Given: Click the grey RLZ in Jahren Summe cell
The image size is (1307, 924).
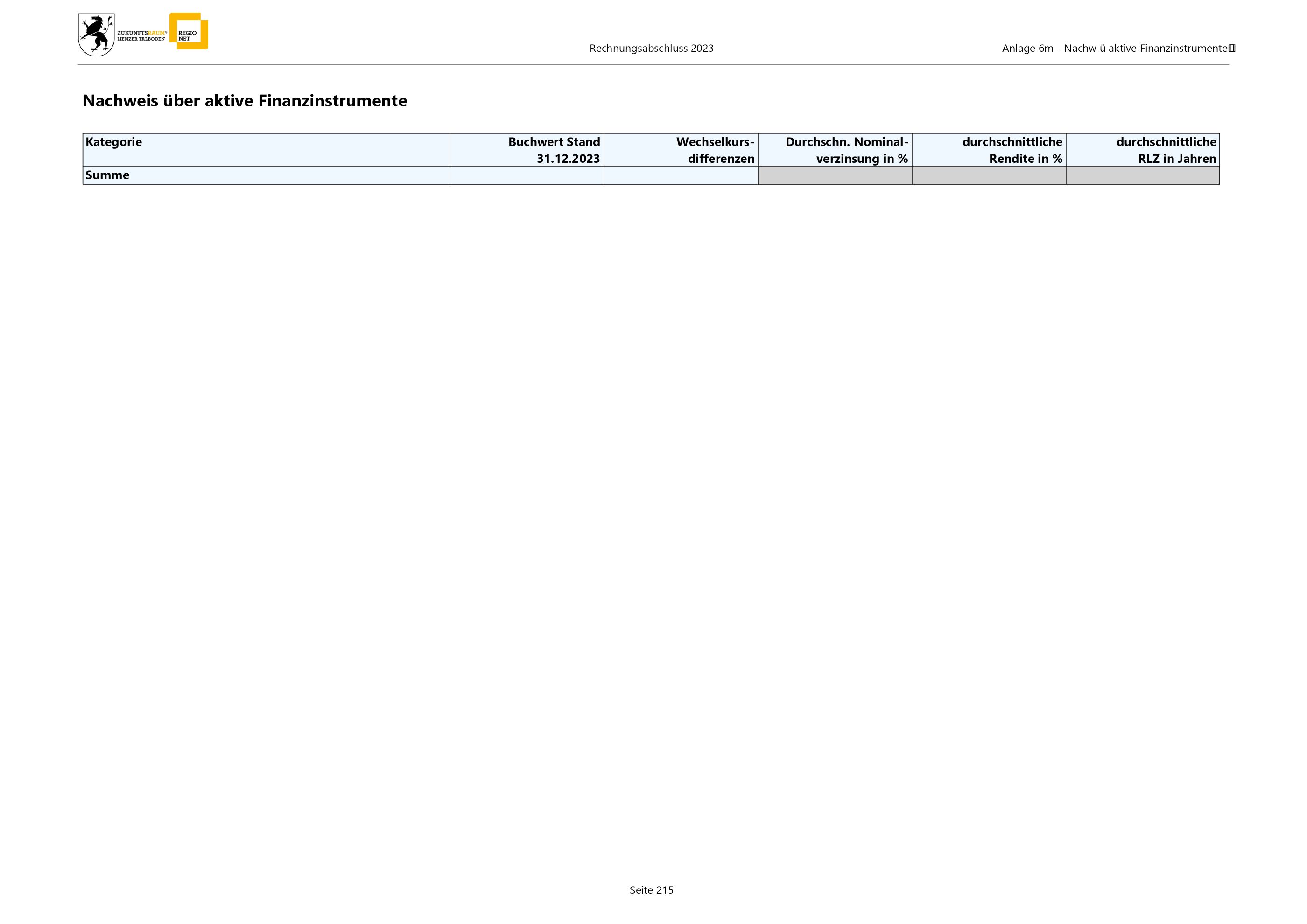Looking at the screenshot, I should pos(1143,175).
